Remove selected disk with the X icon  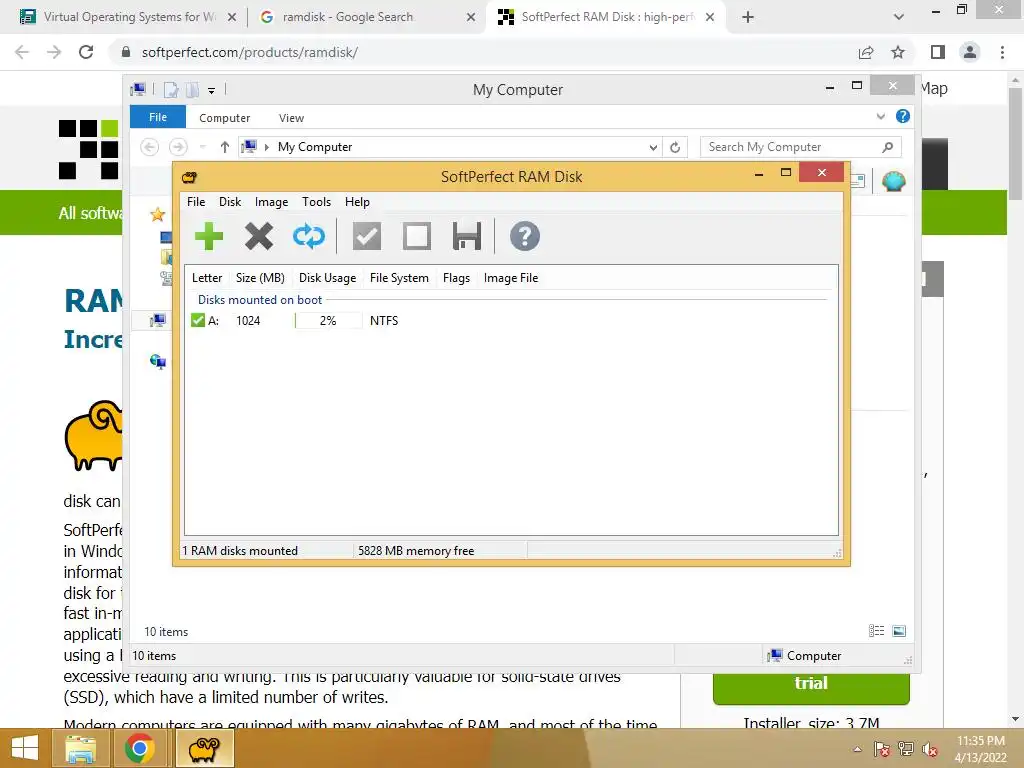coord(259,236)
